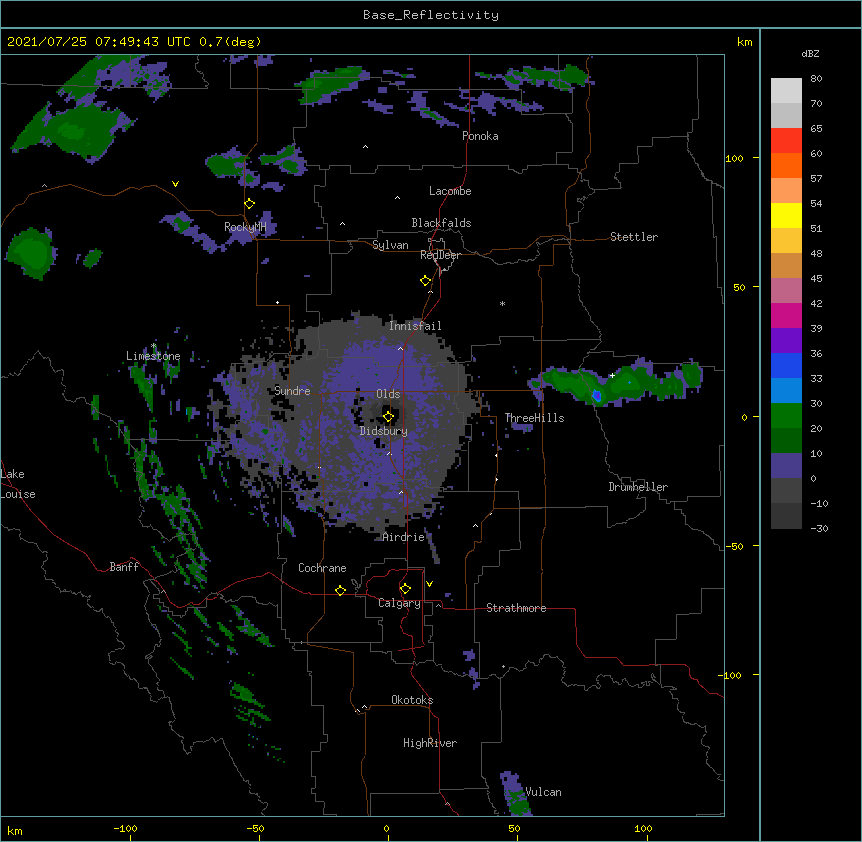This screenshot has height=842, width=862.
Task: Click the Banff label
Action: tap(124, 567)
